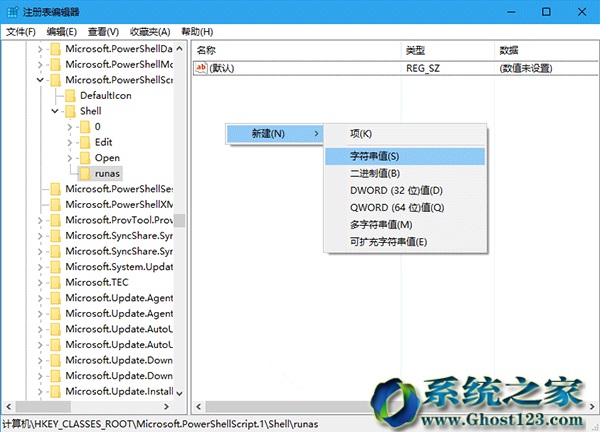Screen dimensions: 600x432
Task: Click the REG_SZ type cell
Action: pyautogui.click(x=423, y=68)
